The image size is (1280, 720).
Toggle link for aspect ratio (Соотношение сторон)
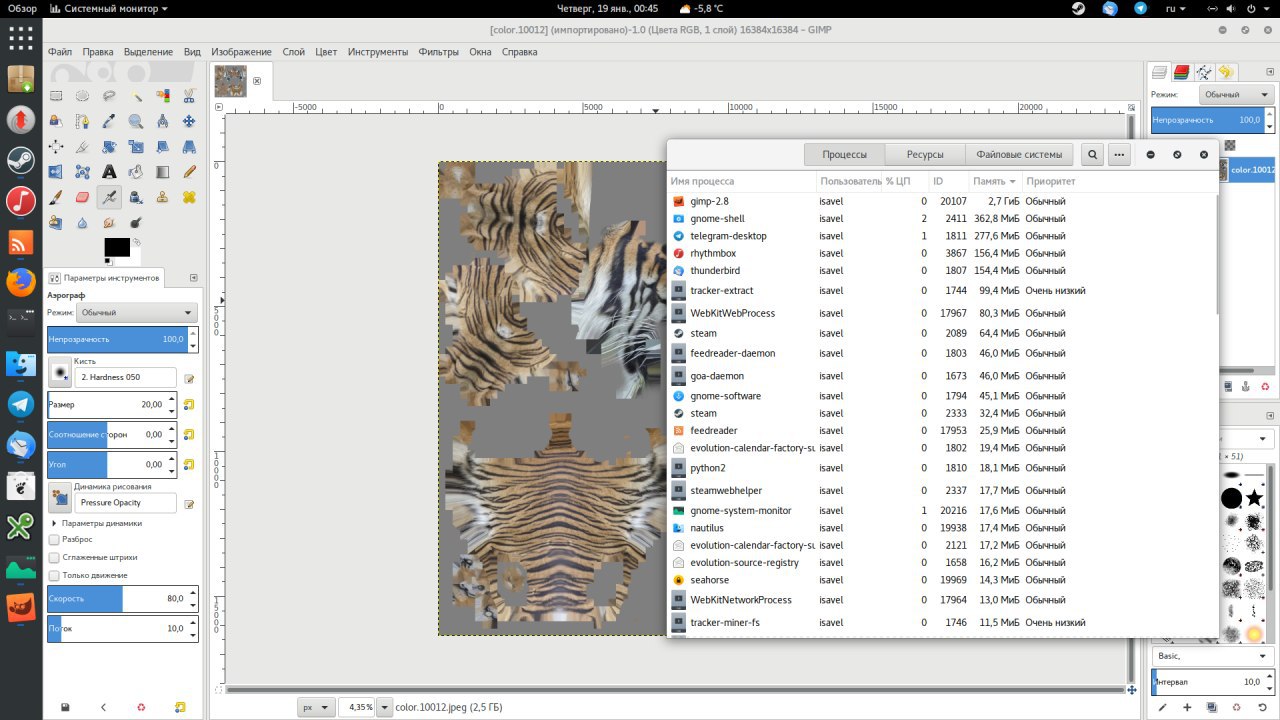(189, 435)
